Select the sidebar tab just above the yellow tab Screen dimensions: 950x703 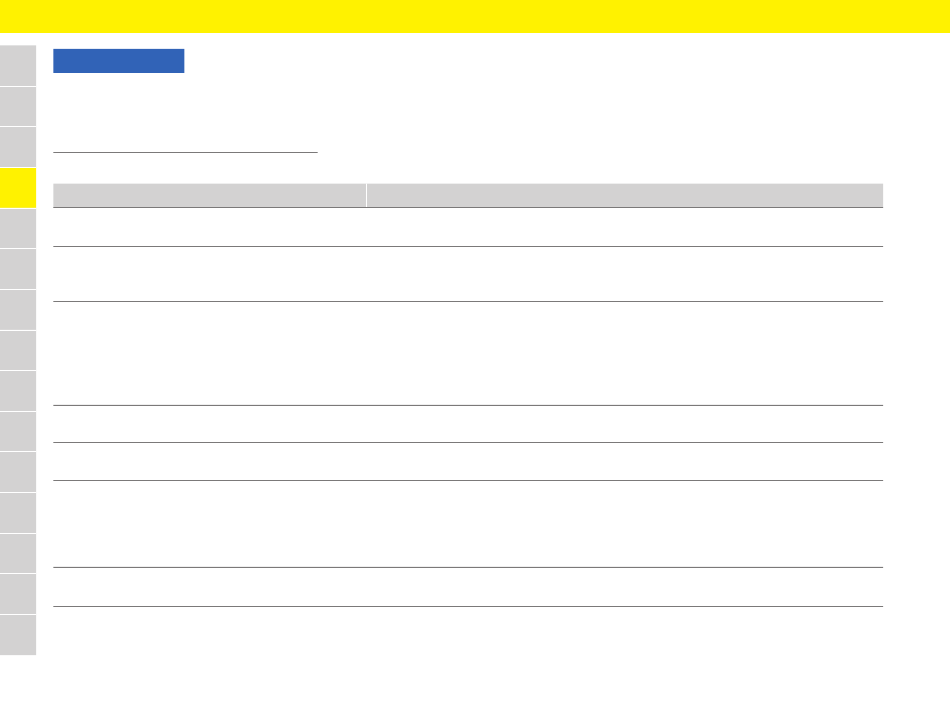18,147
